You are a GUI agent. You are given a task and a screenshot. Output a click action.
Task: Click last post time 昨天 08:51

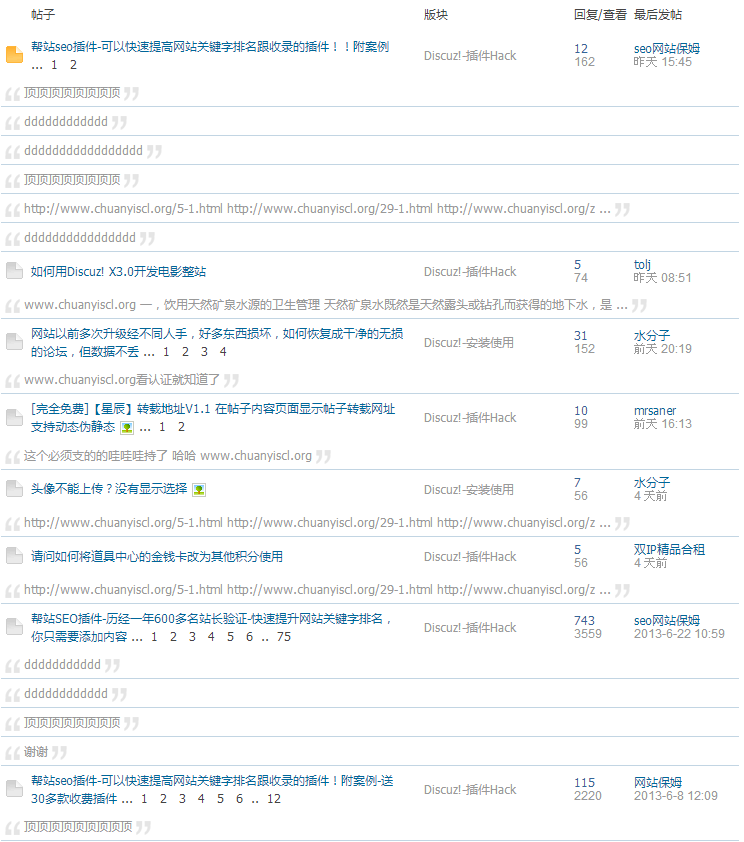pyautogui.click(x=662, y=278)
